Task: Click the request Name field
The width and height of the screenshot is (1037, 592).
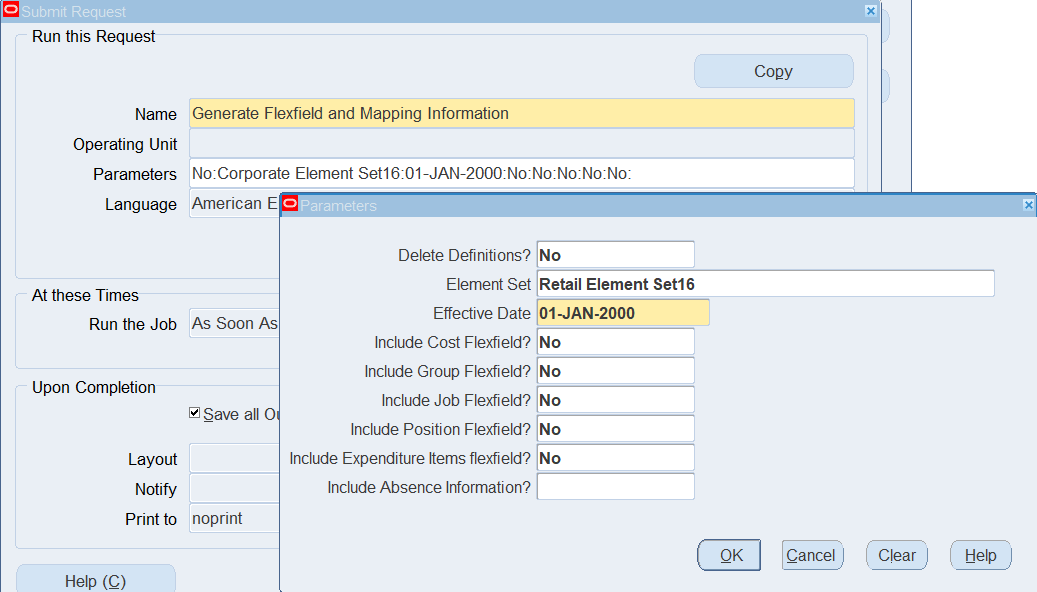Action: (x=521, y=114)
